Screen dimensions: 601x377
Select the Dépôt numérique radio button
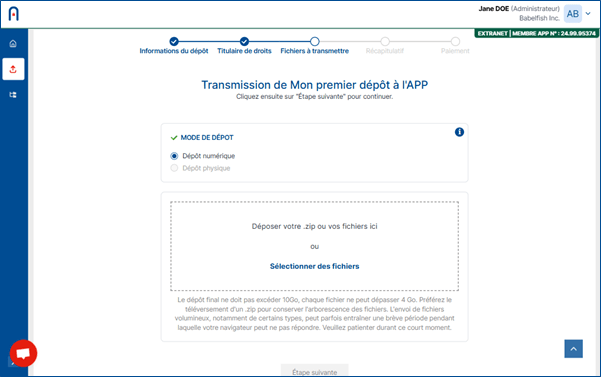click(174, 156)
